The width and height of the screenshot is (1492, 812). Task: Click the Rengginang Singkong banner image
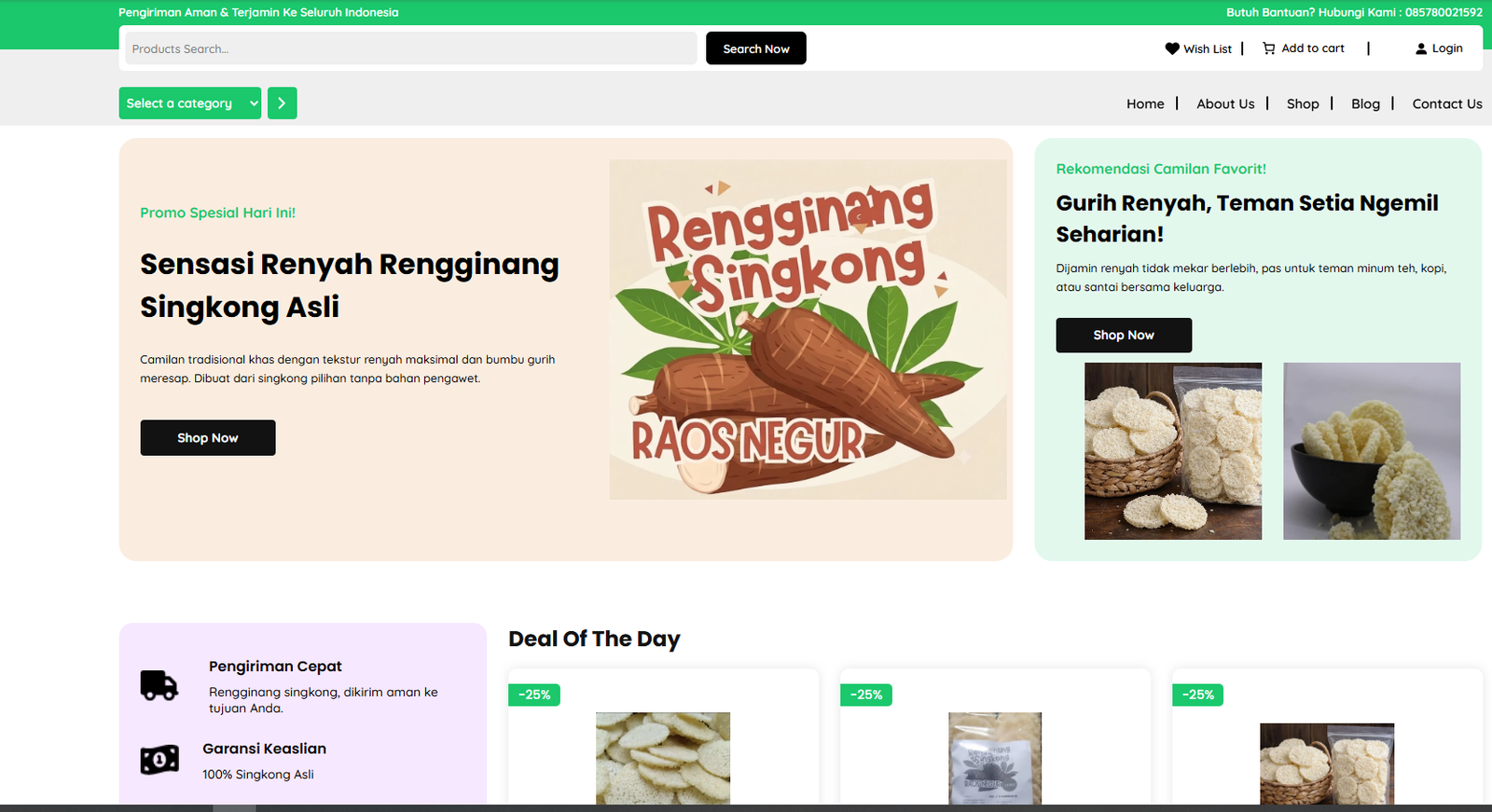click(808, 329)
